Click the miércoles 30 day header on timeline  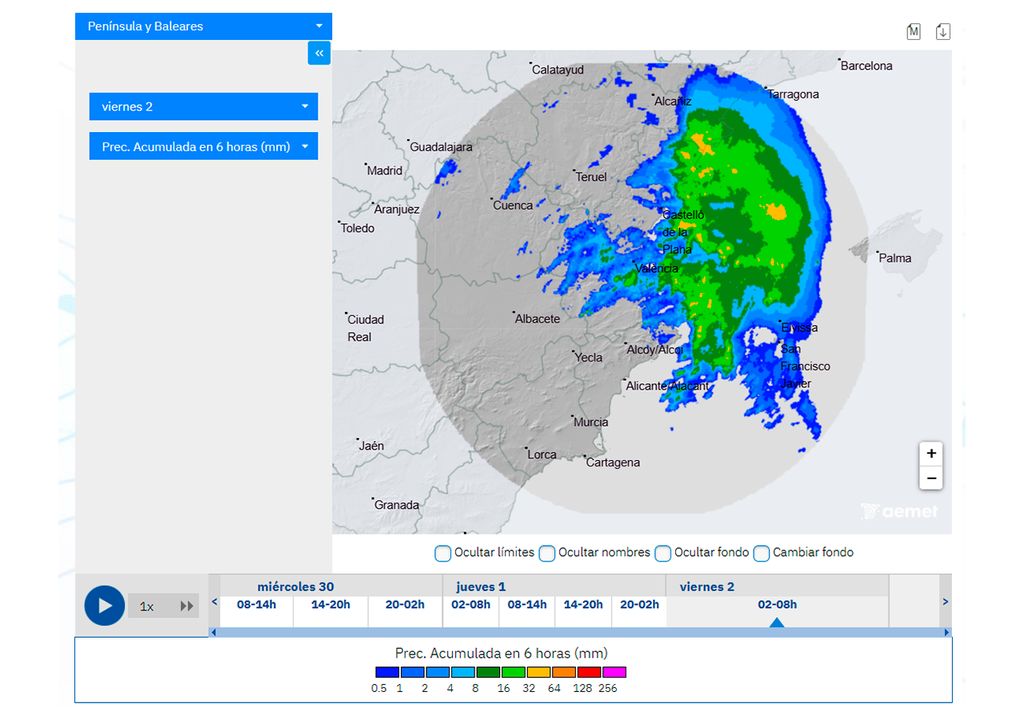pyautogui.click(x=295, y=587)
